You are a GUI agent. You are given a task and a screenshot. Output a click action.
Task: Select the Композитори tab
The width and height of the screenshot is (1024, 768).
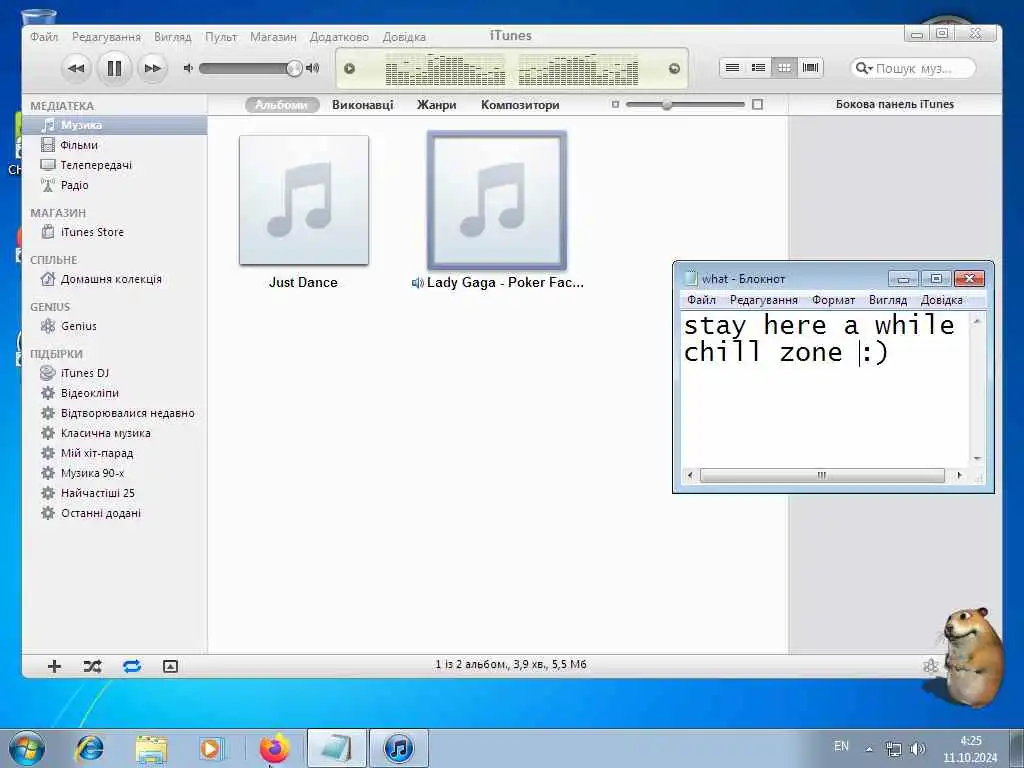click(520, 105)
